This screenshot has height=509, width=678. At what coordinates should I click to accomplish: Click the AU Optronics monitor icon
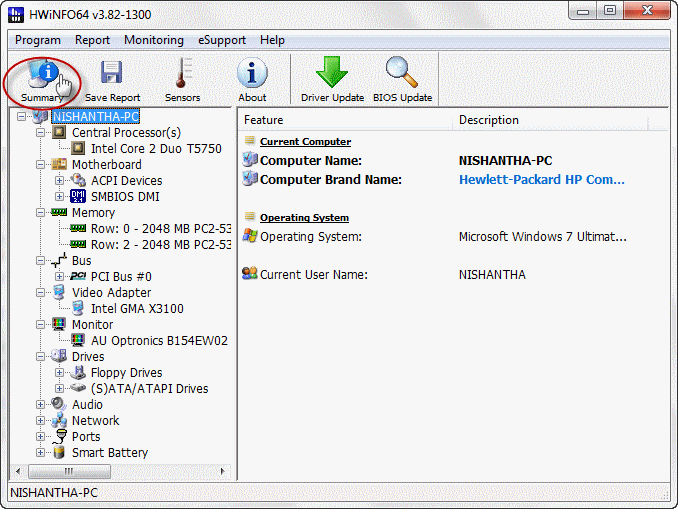pos(78,340)
